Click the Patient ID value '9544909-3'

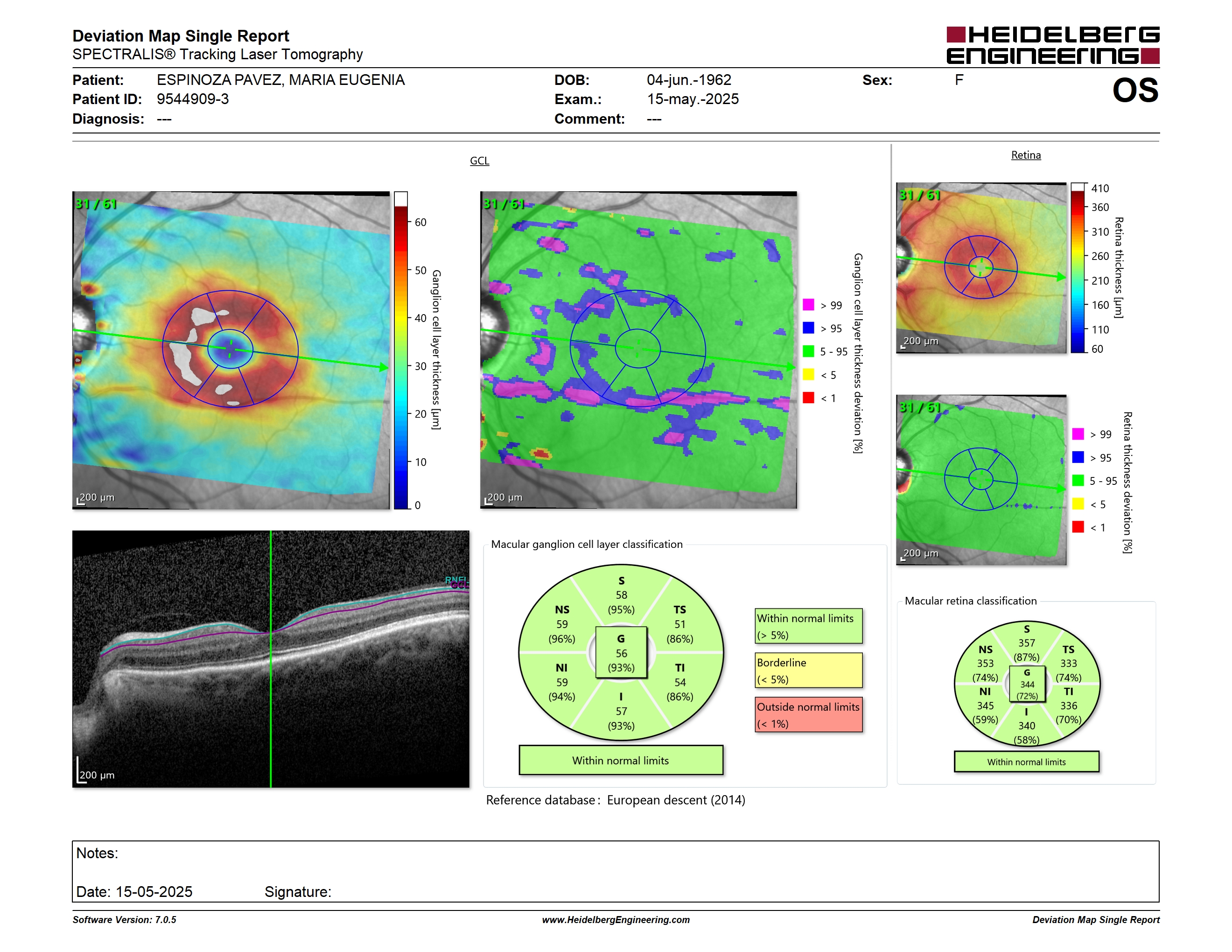[193, 99]
